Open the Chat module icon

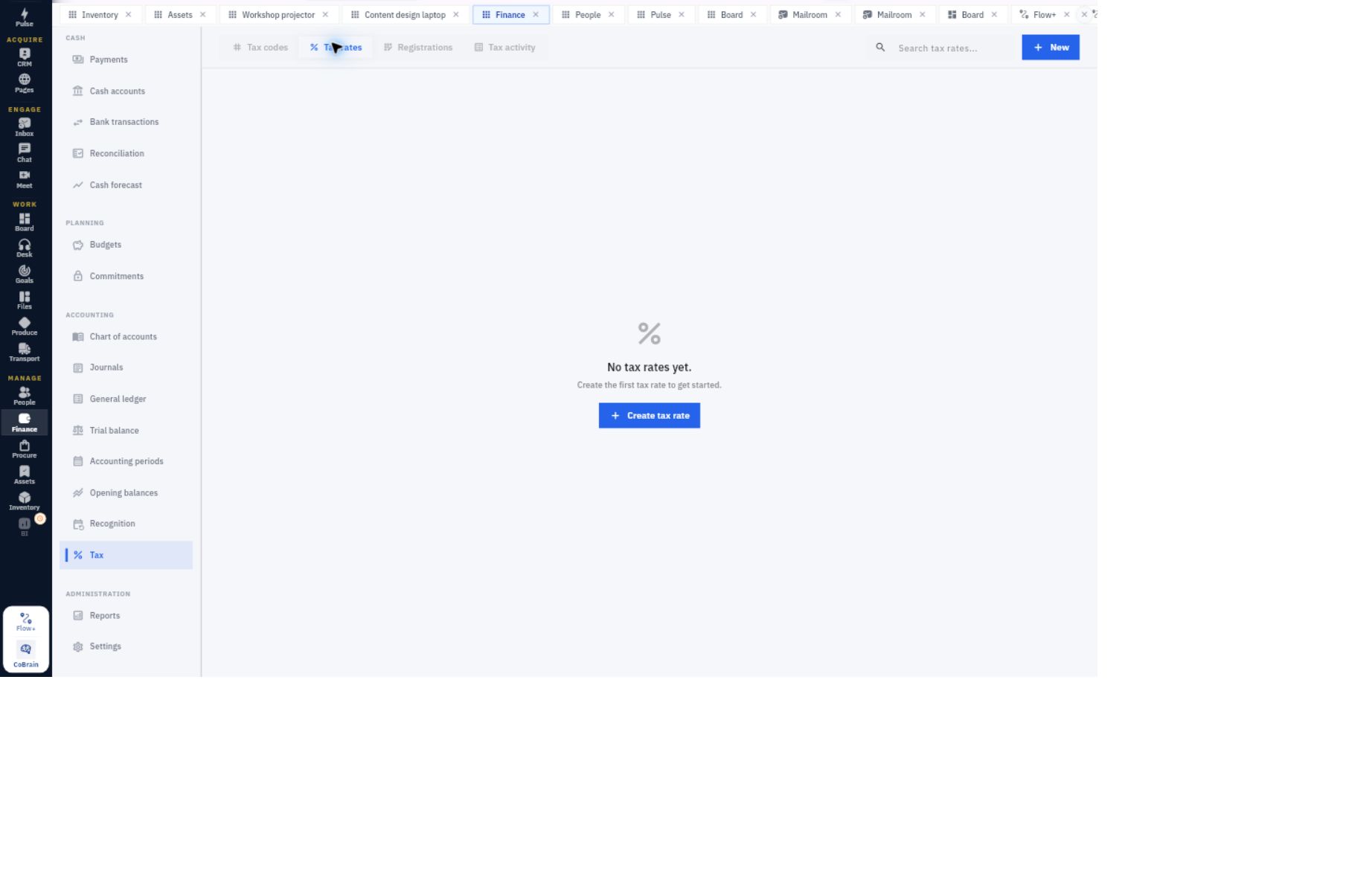tap(25, 153)
